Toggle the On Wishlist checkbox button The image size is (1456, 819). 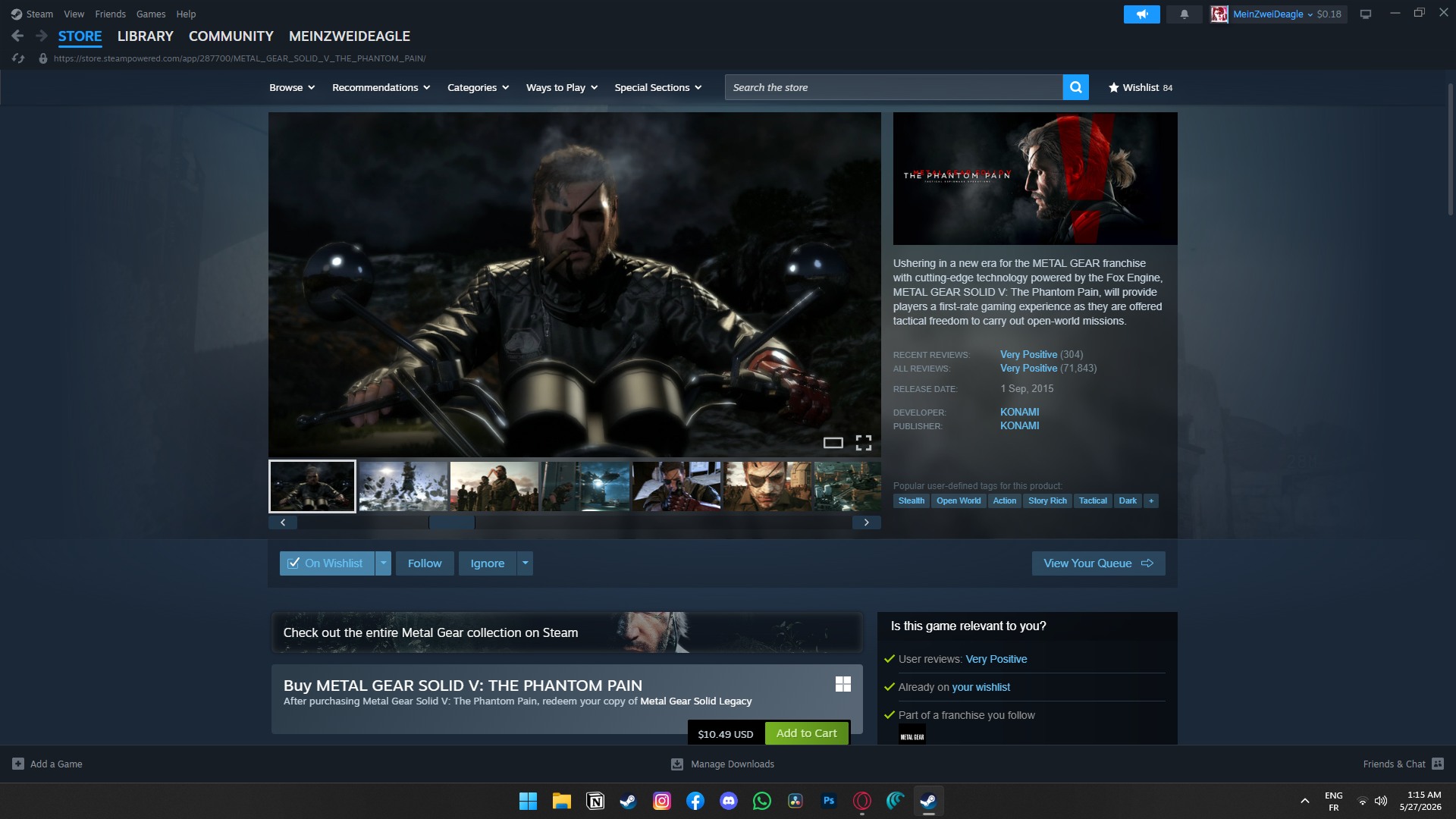326,563
